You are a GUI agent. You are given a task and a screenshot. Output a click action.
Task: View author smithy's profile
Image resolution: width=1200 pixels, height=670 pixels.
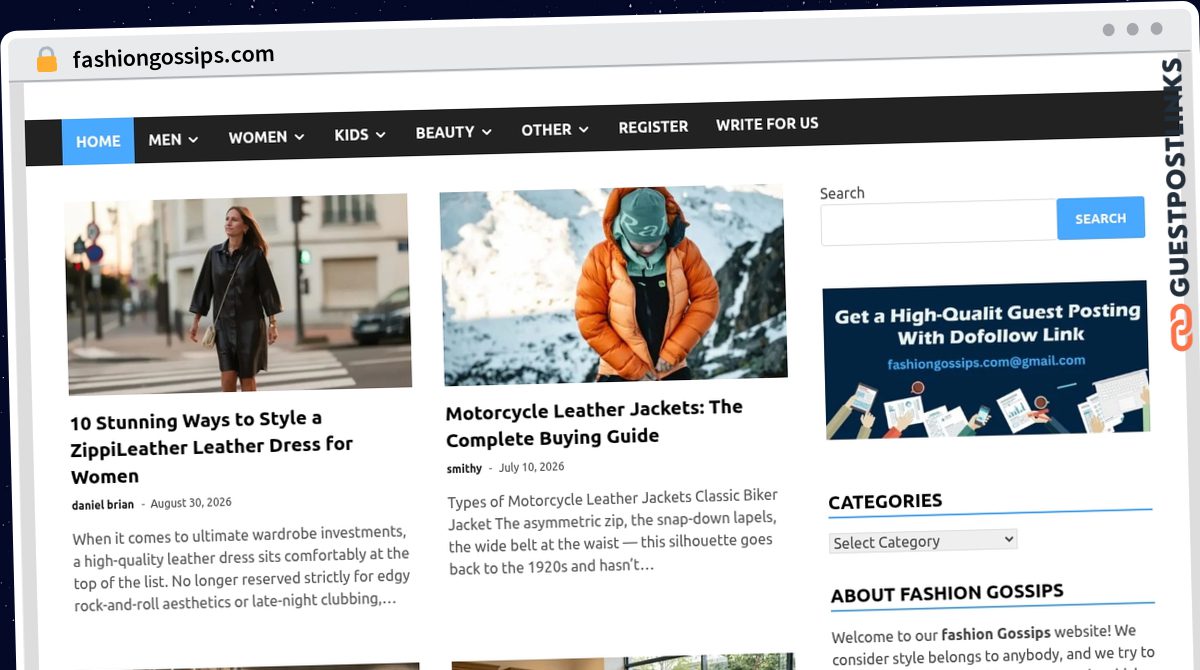tap(465, 468)
